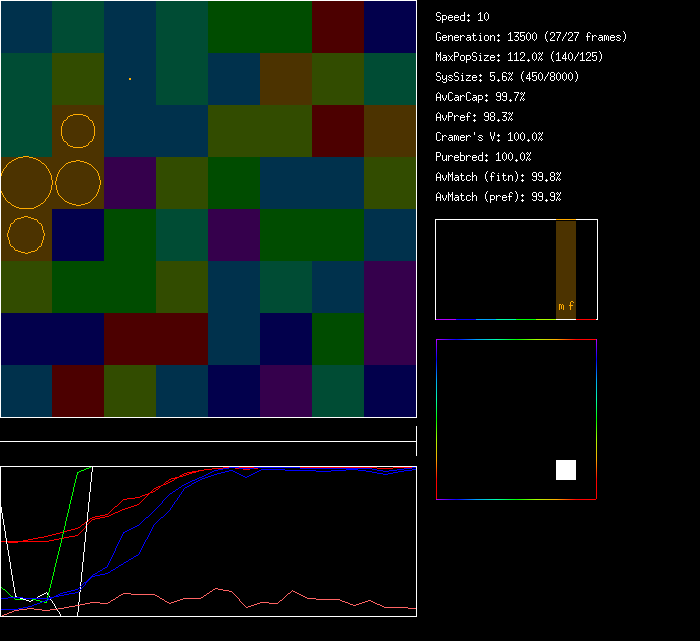The width and height of the screenshot is (700, 641).
Task: Click the 'm f' label in the histogram
Action: [x=566, y=306]
